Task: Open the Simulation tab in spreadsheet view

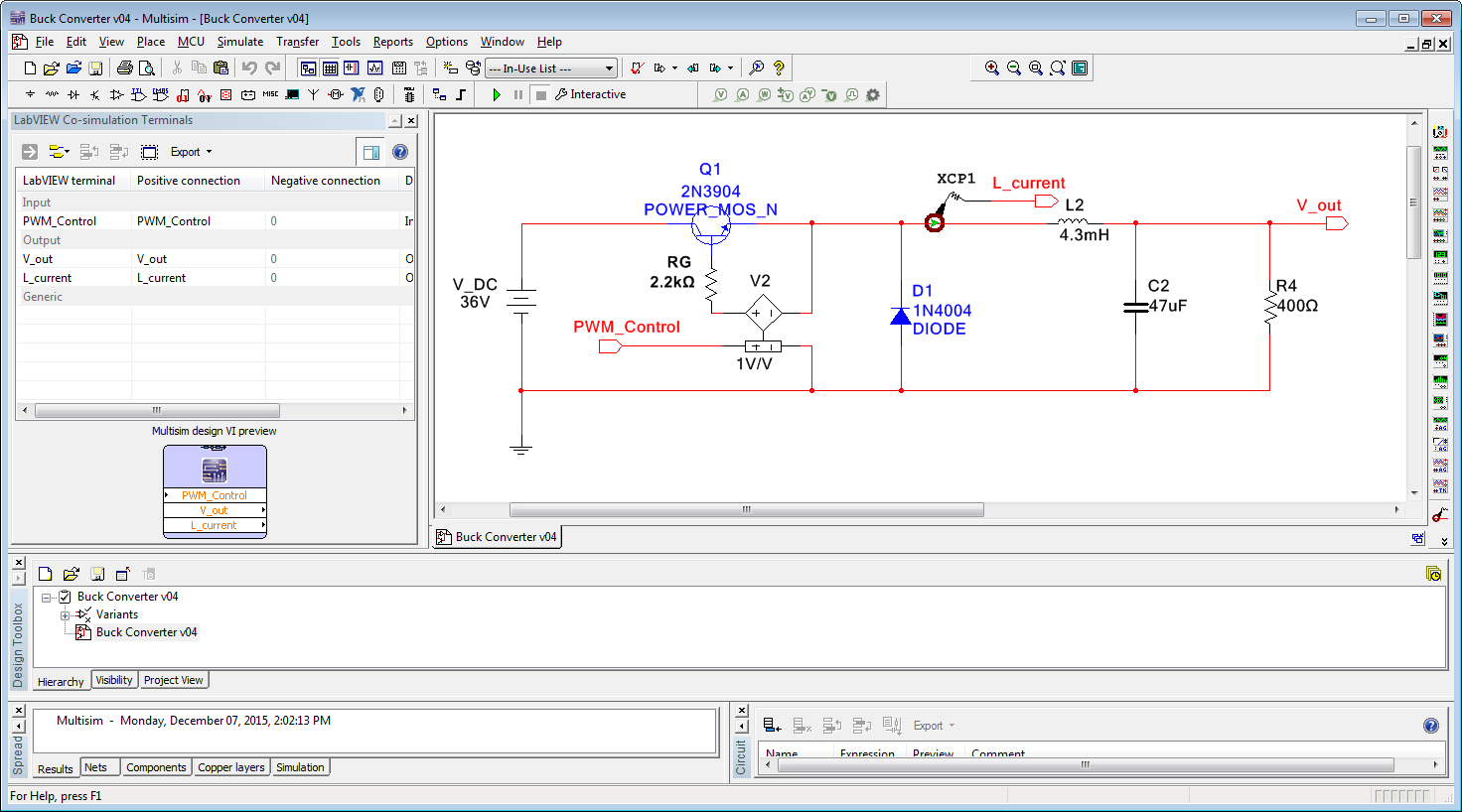Action: (300, 767)
